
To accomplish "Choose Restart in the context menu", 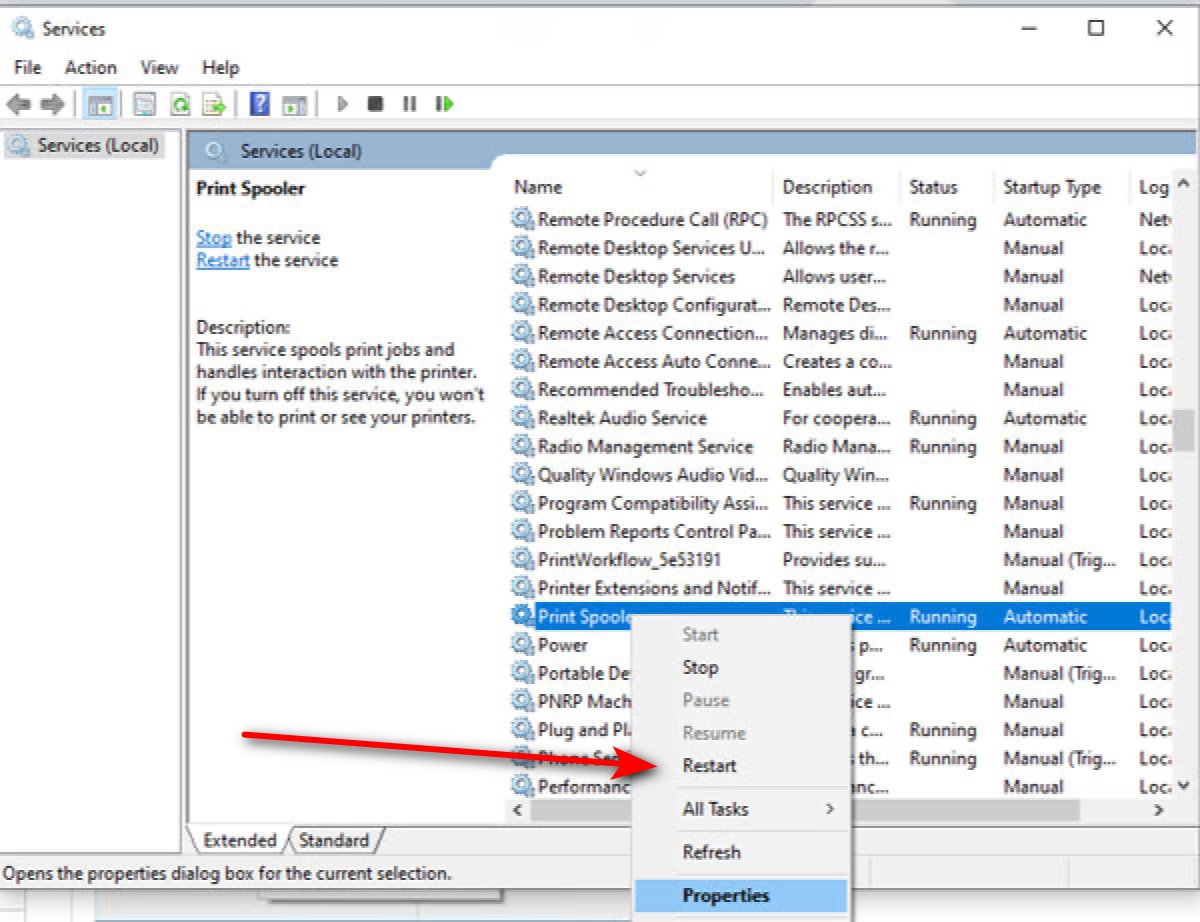I will click(x=742, y=765).
